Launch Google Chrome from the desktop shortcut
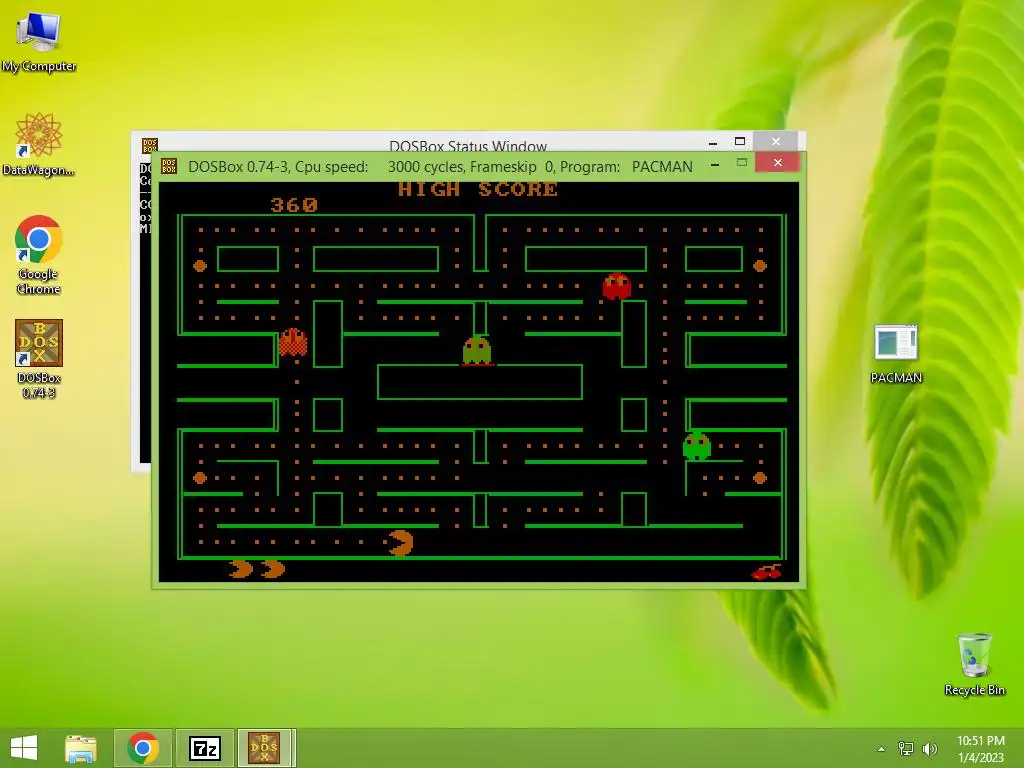This screenshot has height=768, width=1024. click(x=39, y=255)
